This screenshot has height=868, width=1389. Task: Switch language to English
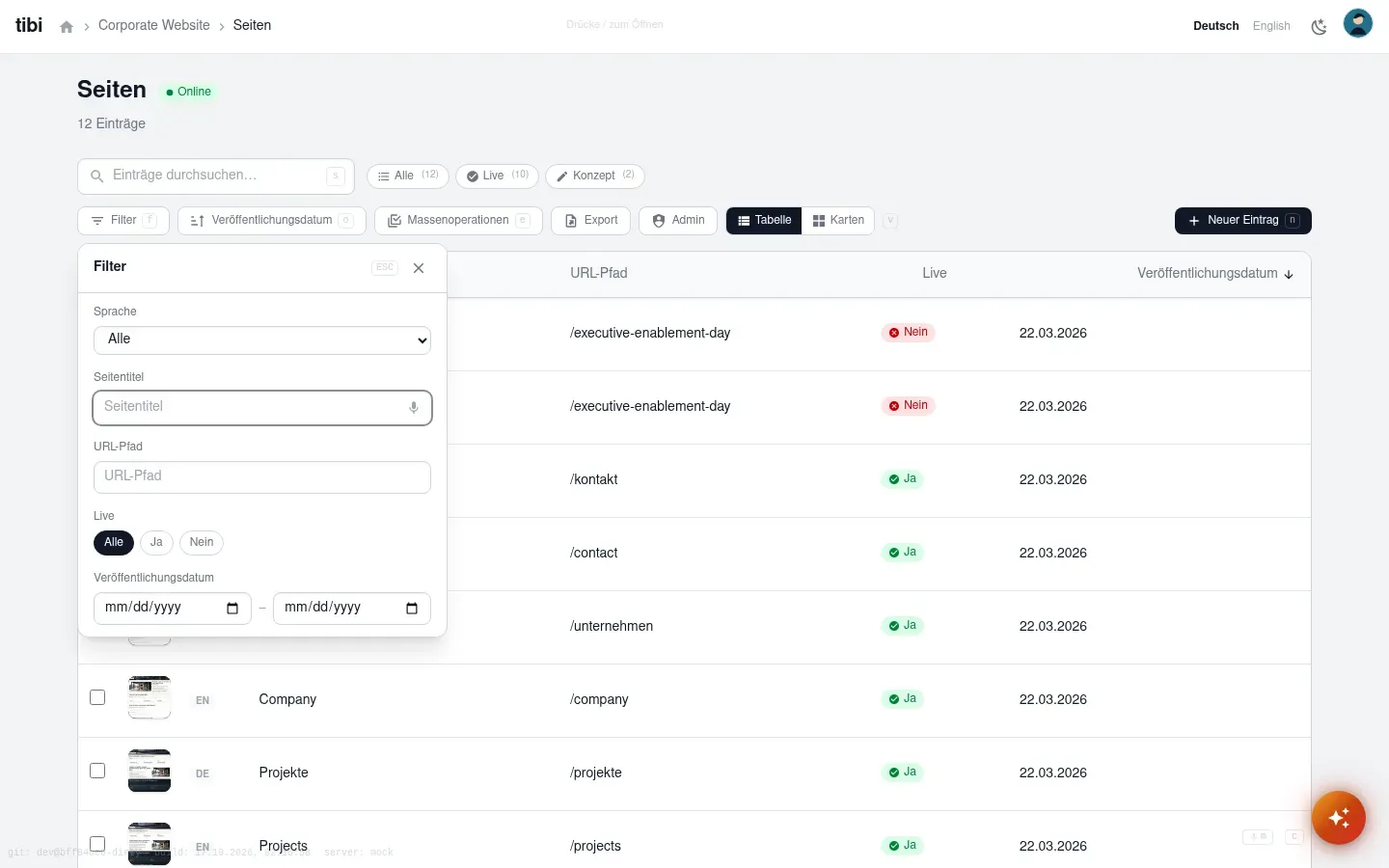(x=1271, y=26)
